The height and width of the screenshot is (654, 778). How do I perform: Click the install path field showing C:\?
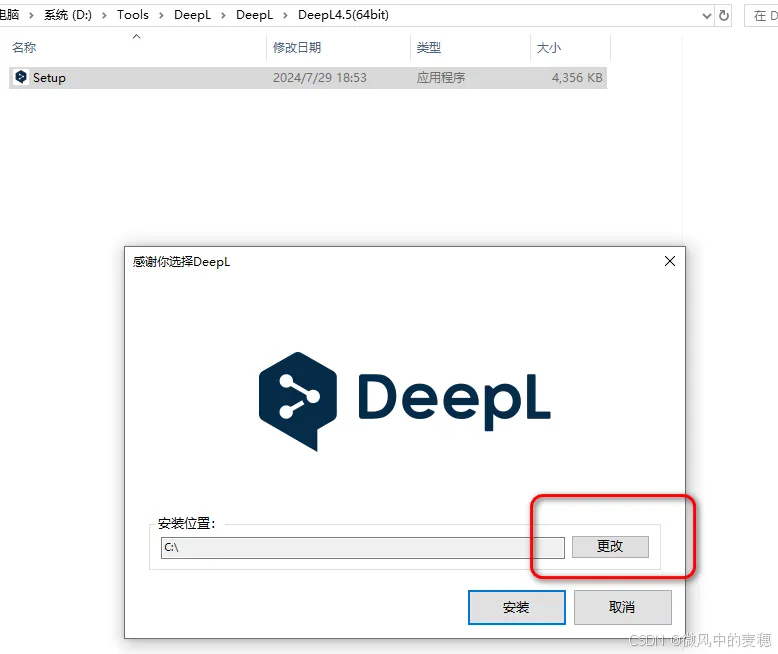[x=362, y=548]
